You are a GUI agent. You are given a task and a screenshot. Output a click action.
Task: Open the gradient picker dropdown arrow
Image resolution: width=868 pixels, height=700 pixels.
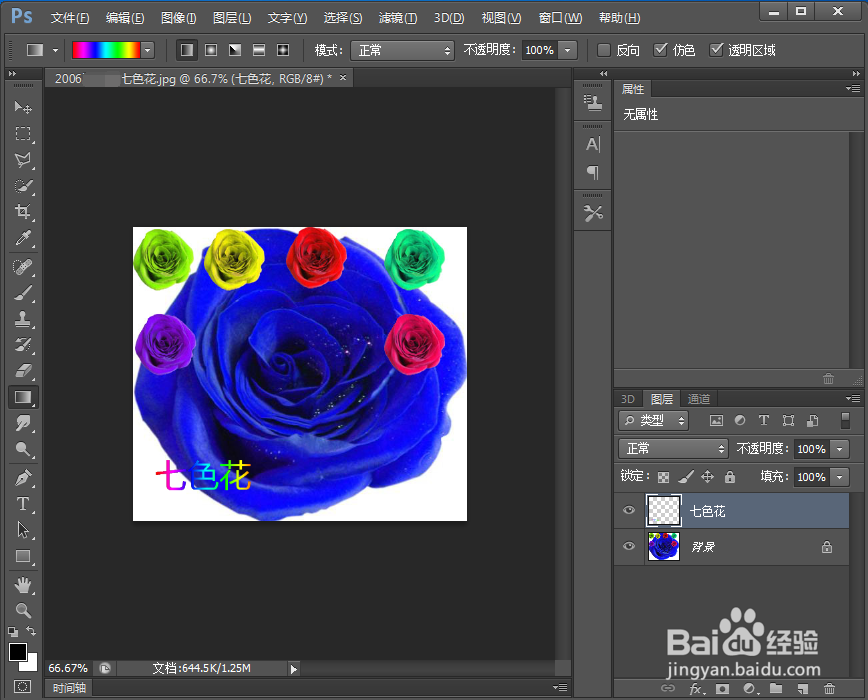tap(147, 50)
